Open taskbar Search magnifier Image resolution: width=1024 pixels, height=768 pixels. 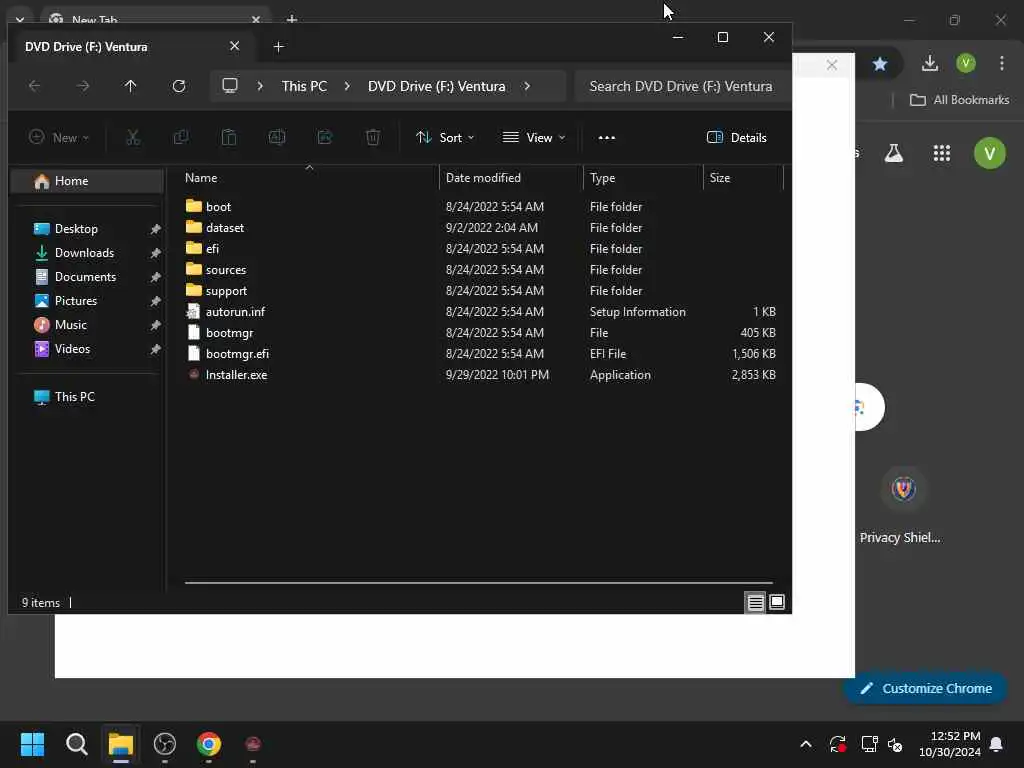(76, 744)
